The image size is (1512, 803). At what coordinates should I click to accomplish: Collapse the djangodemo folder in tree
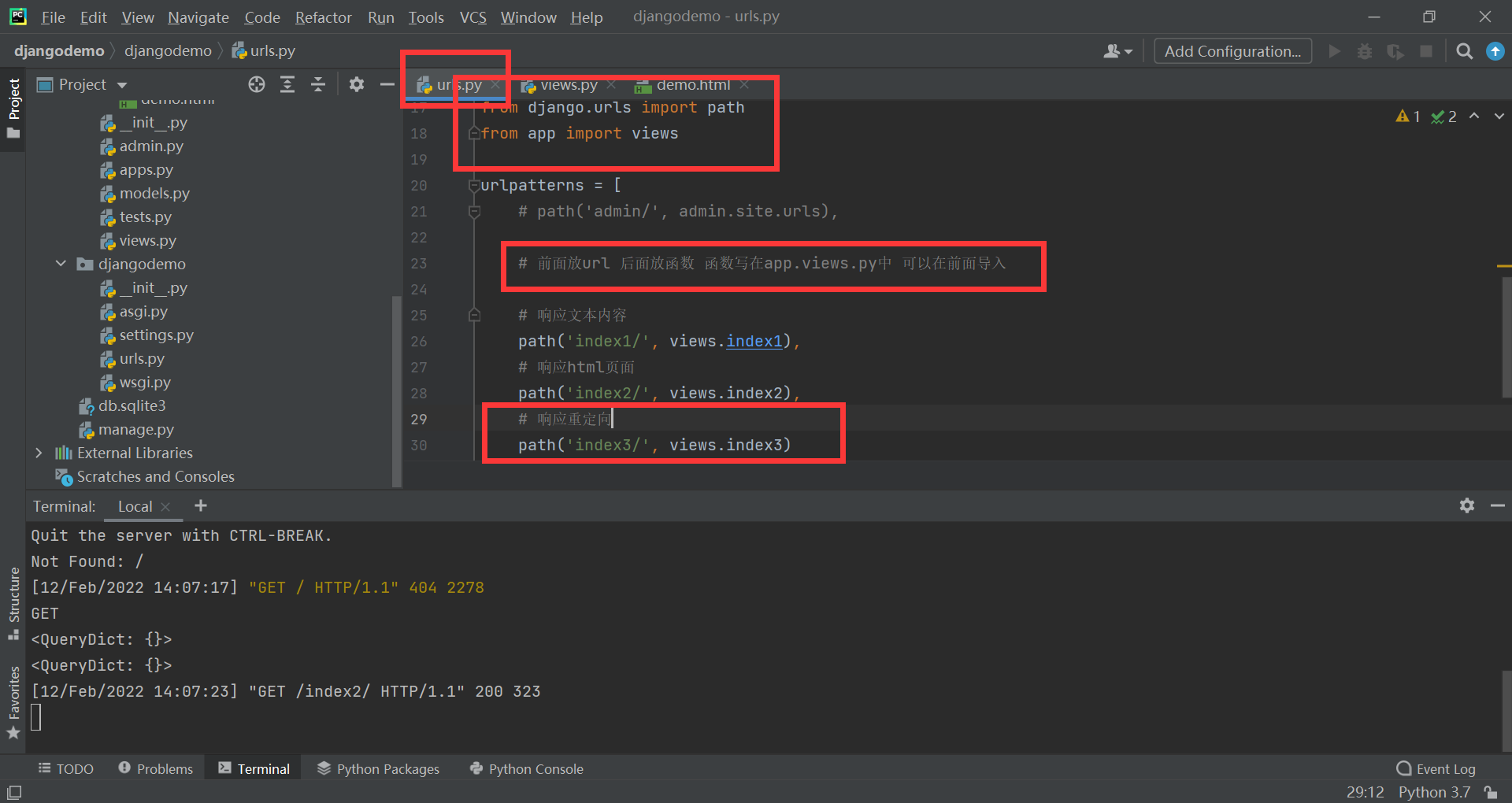61,264
